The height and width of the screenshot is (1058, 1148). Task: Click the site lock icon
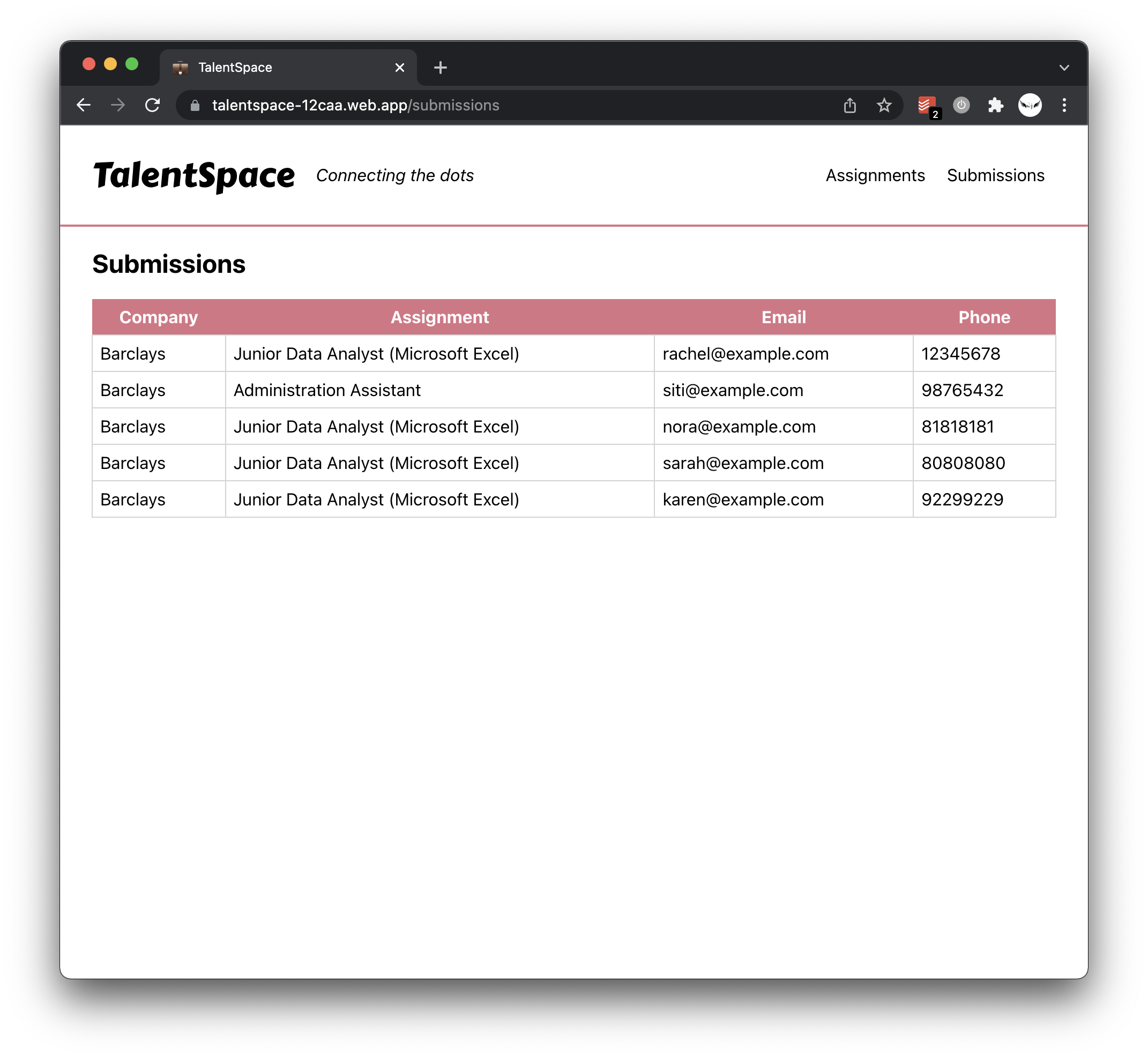(195, 106)
